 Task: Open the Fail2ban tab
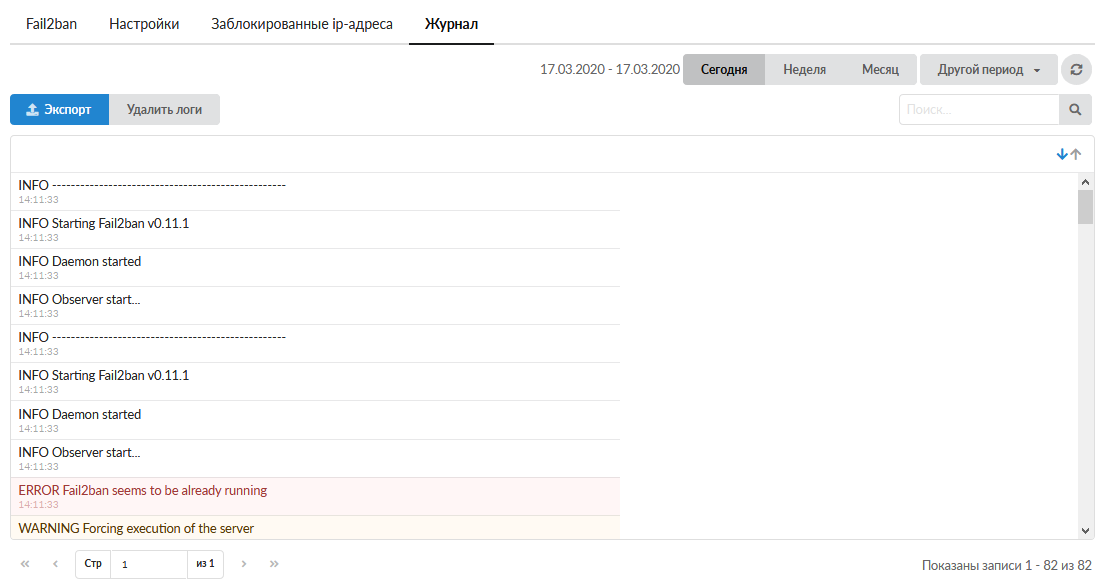click(51, 24)
